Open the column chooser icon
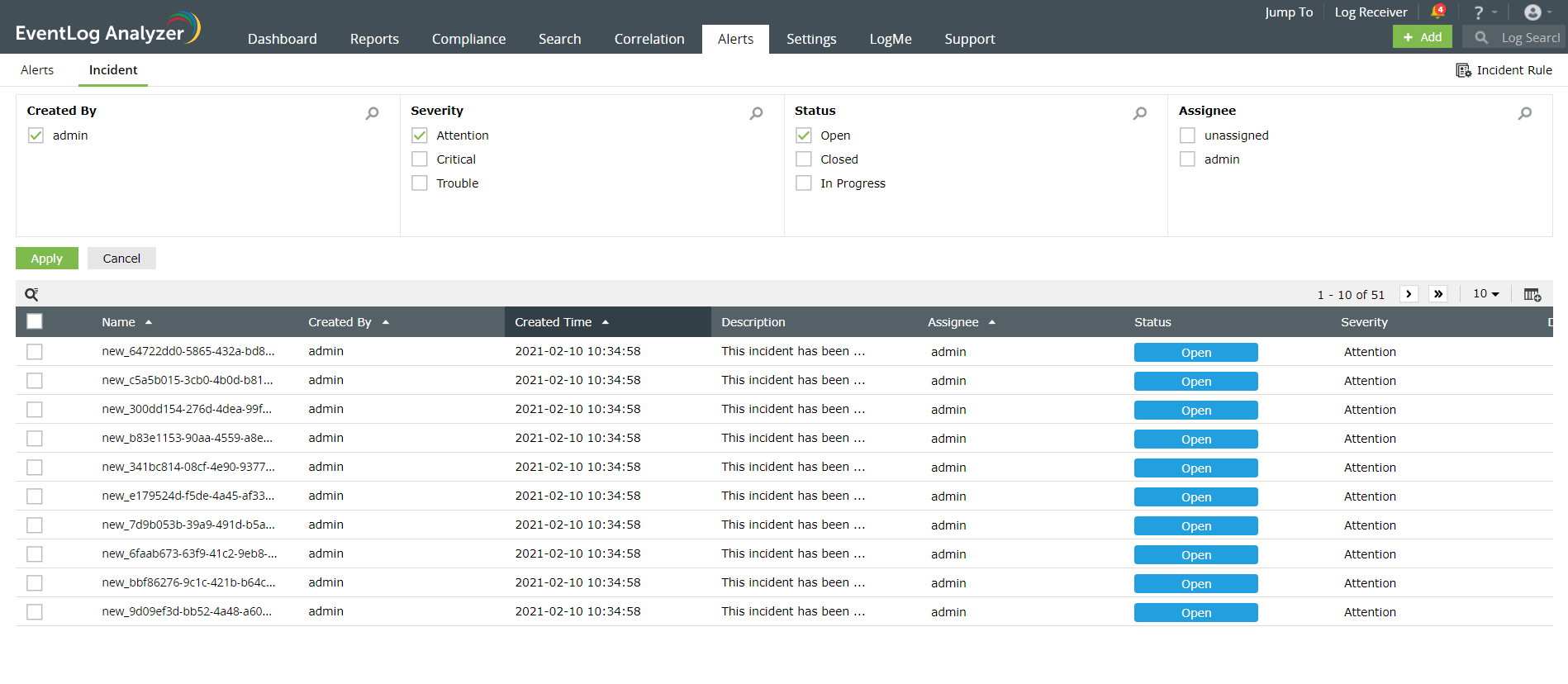 [1532, 295]
